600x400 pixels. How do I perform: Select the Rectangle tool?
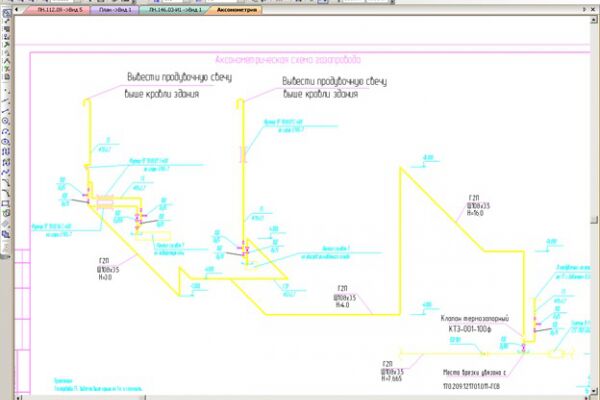point(5,203)
